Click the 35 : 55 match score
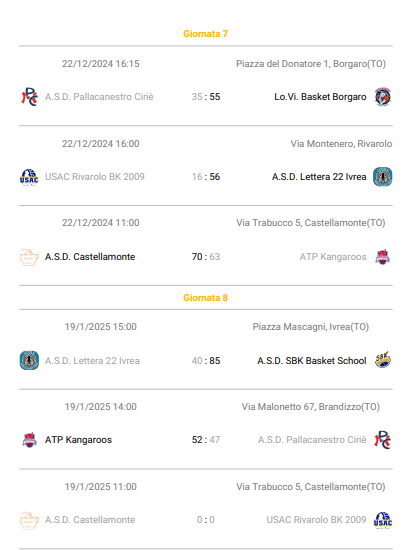Viewport: 413px width, 550px height. (x=206, y=97)
